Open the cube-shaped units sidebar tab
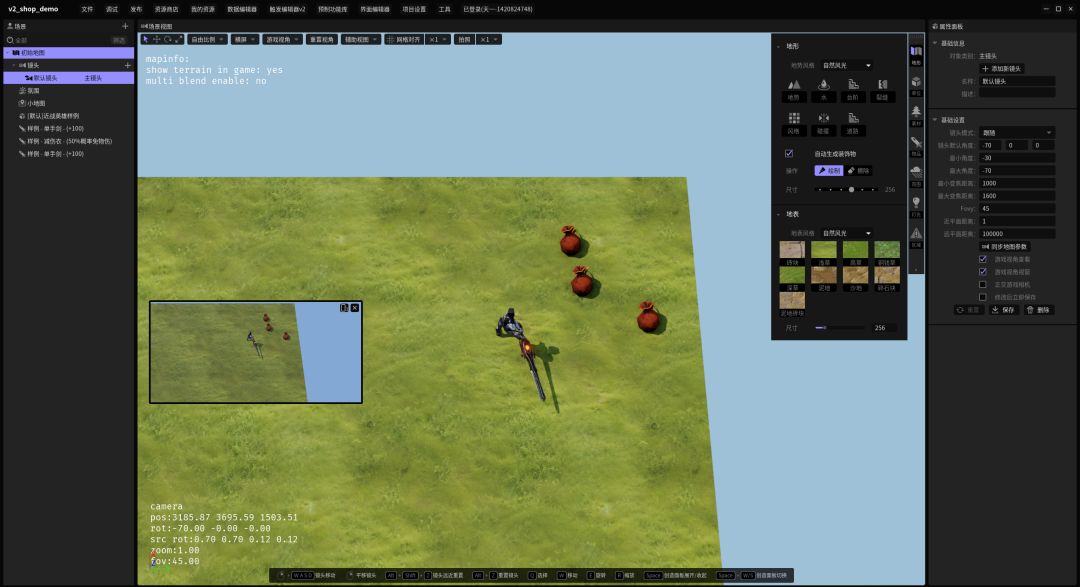 916,85
